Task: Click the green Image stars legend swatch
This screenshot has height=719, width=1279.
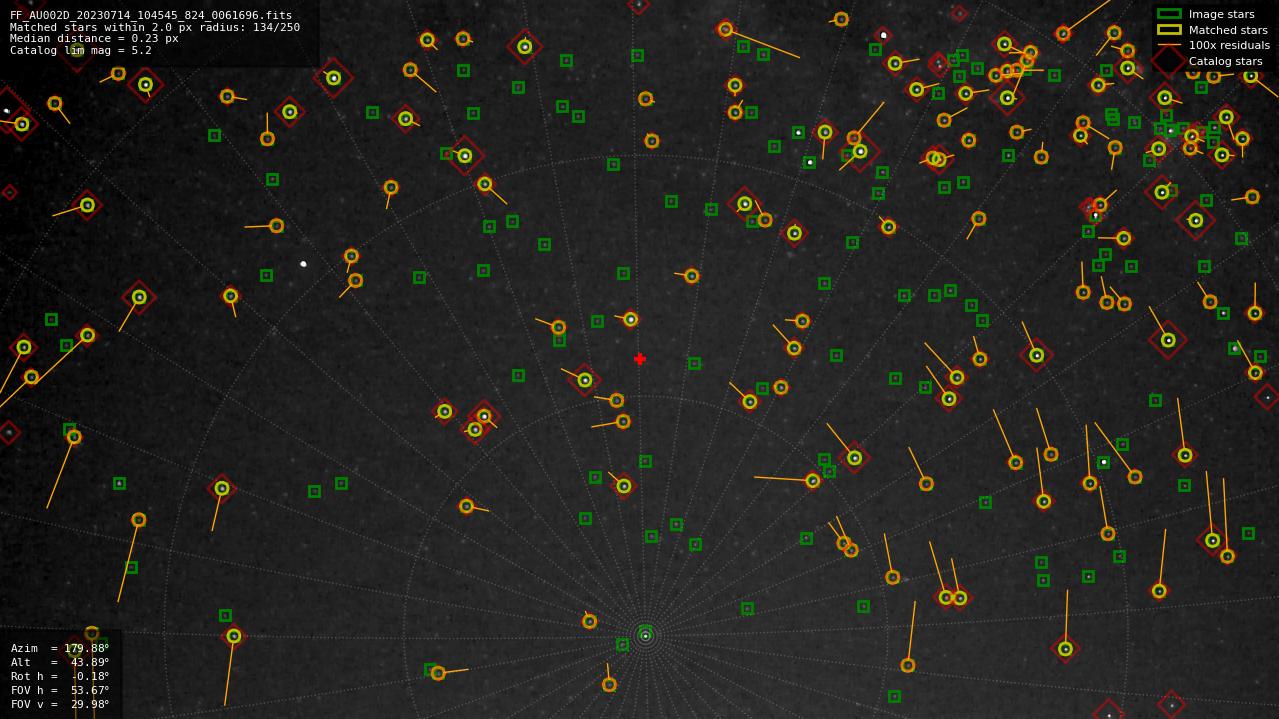Action: click(1169, 14)
